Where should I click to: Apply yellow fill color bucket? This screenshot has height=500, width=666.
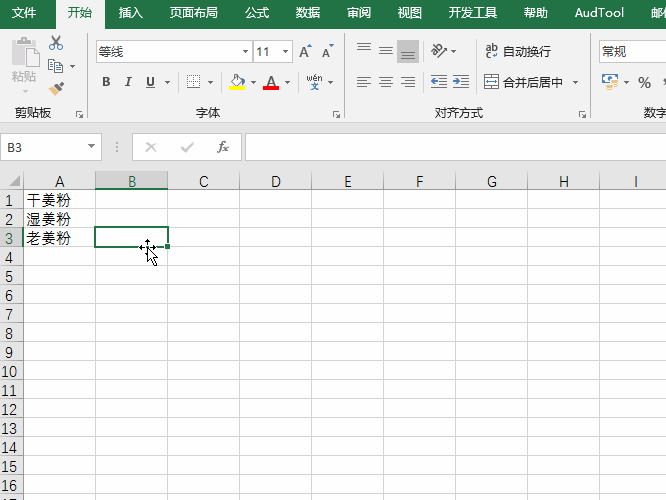tap(237, 82)
